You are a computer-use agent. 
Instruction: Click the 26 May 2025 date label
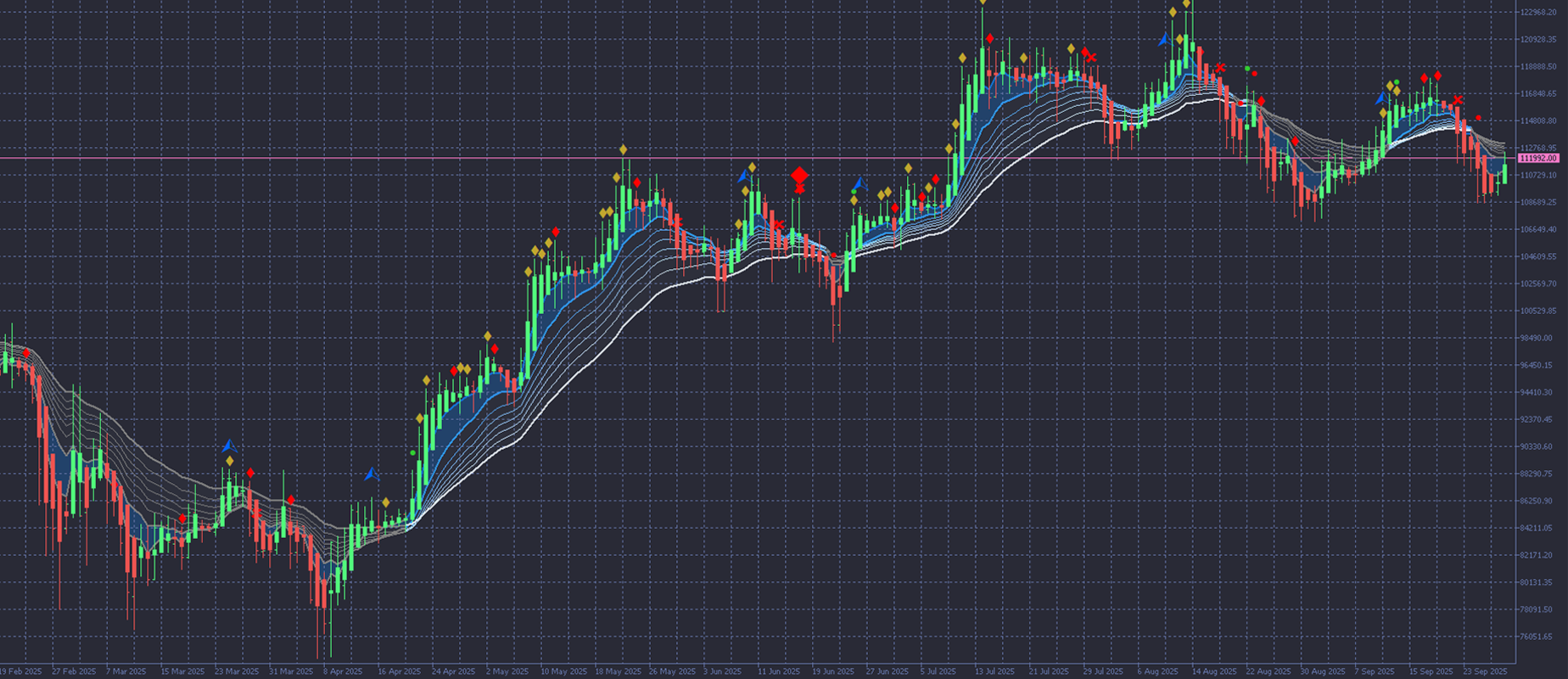[x=672, y=671]
